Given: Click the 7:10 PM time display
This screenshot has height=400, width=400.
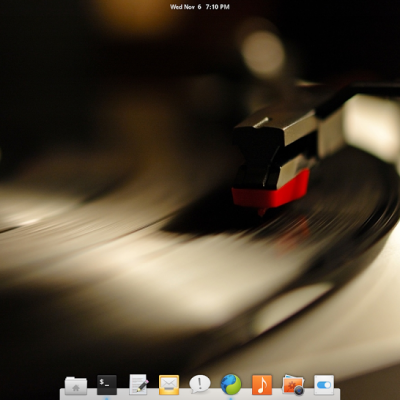Looking at the screenshot, I should (x=217, y=7).
